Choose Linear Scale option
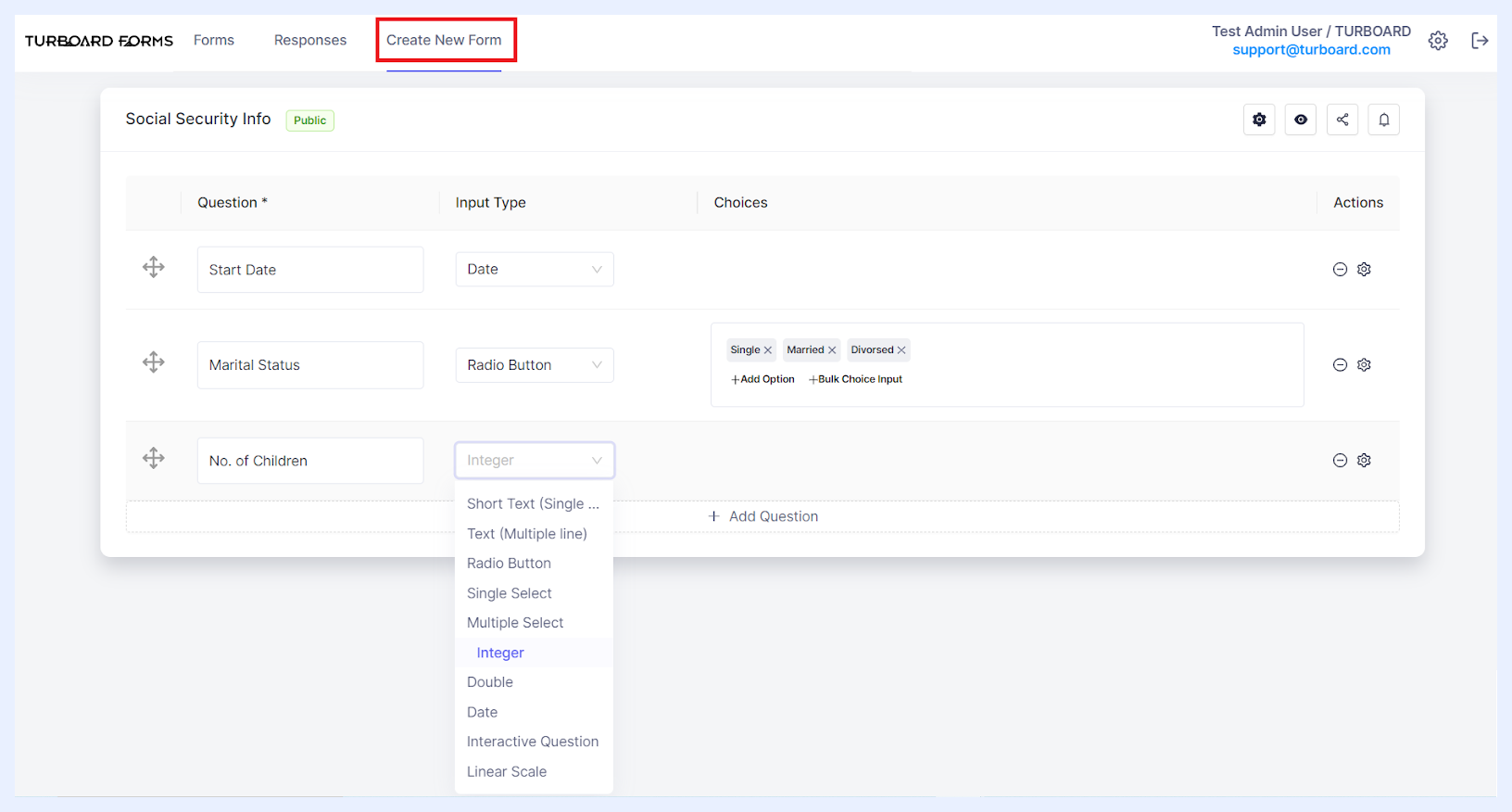This screenshot has width=1512, height=812. coord(534,771)
